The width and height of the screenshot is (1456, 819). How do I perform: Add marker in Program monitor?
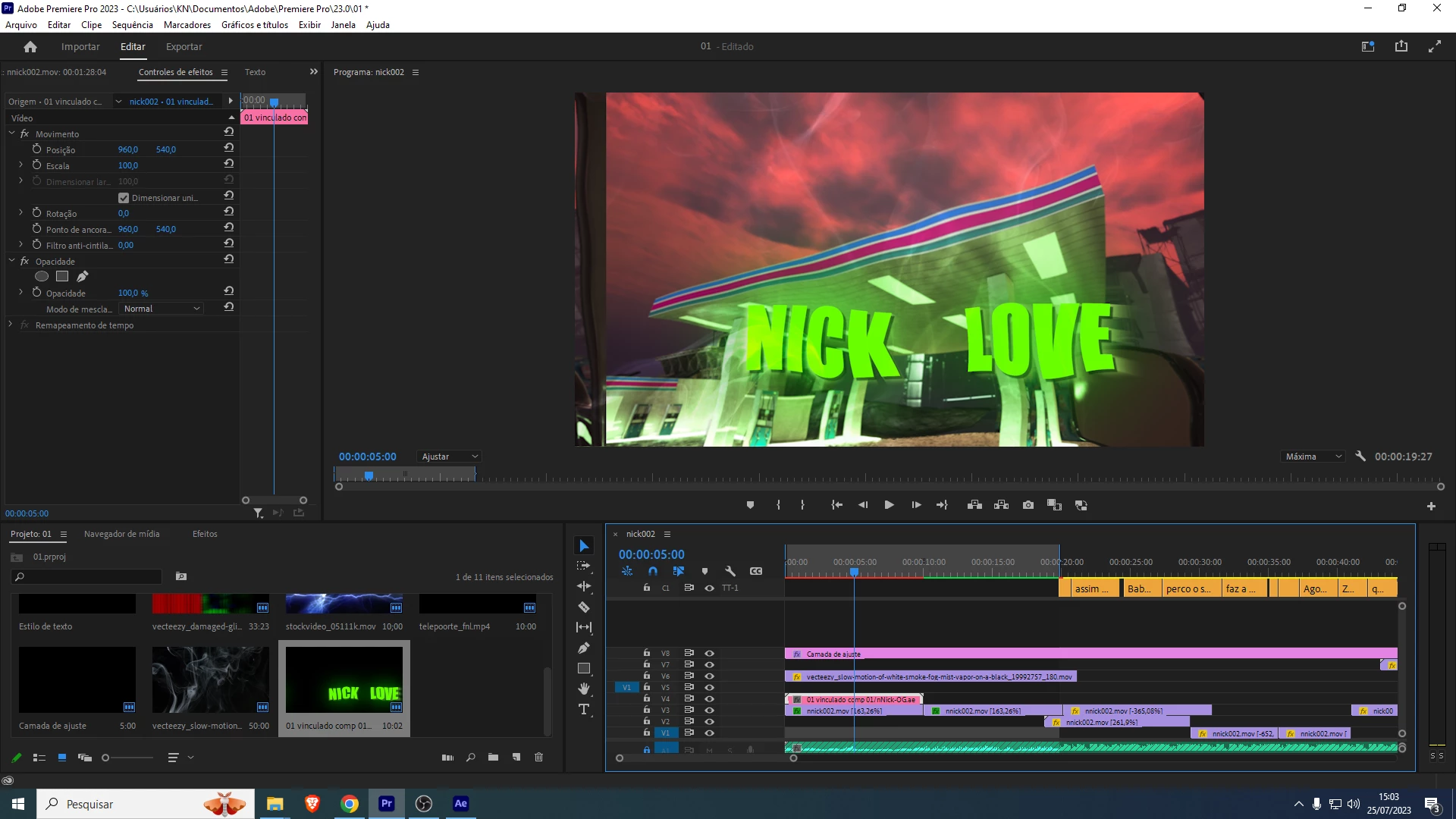click(750, 505)
